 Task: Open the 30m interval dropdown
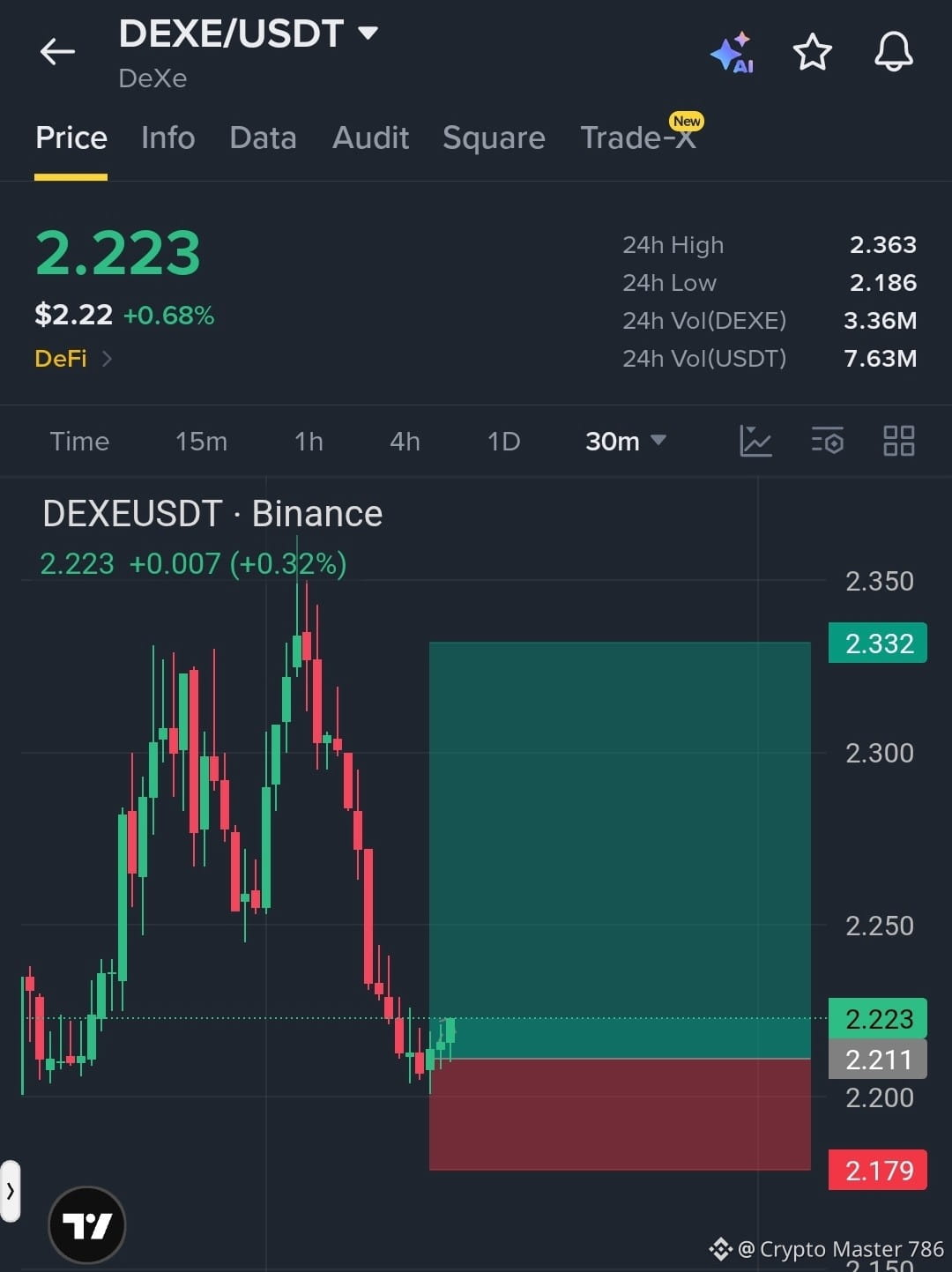click(x=626, y=441)
